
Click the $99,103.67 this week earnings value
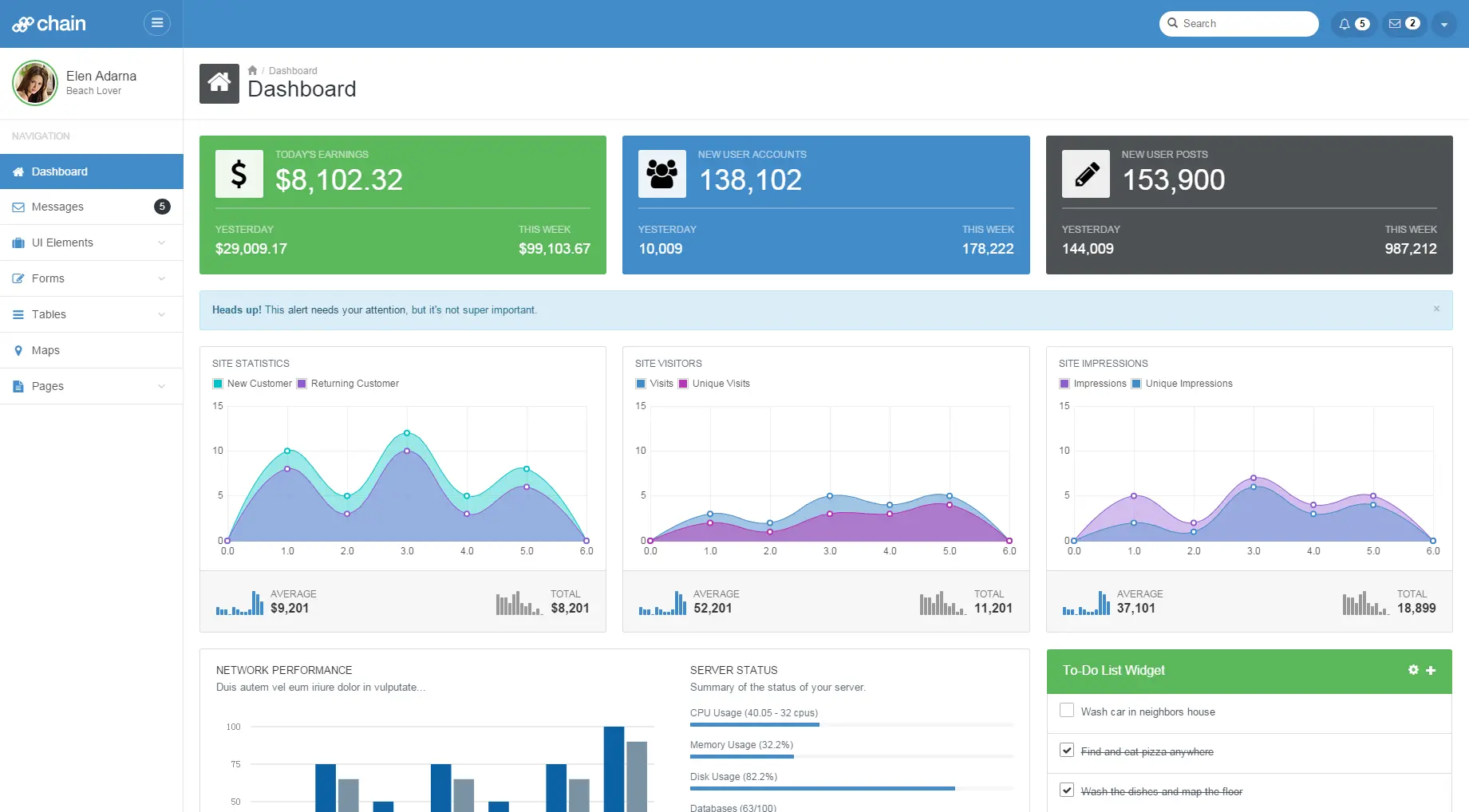(x=555, y=249)
